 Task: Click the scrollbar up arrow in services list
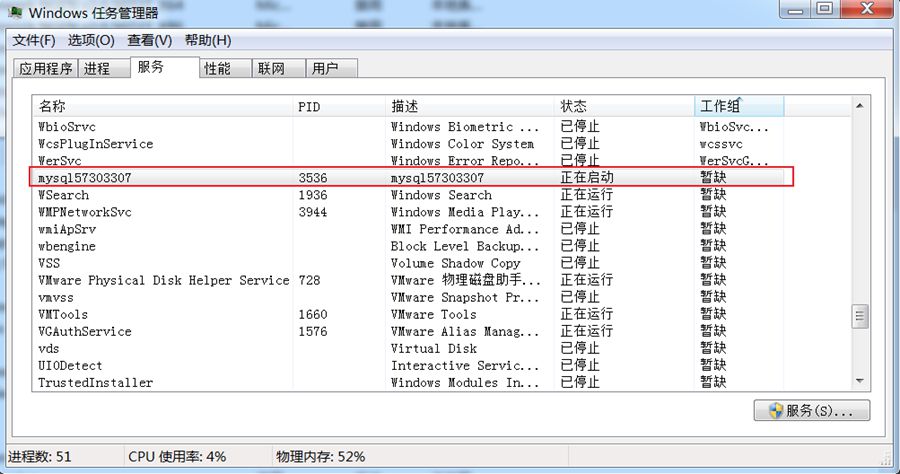click(x=859, y=106)
